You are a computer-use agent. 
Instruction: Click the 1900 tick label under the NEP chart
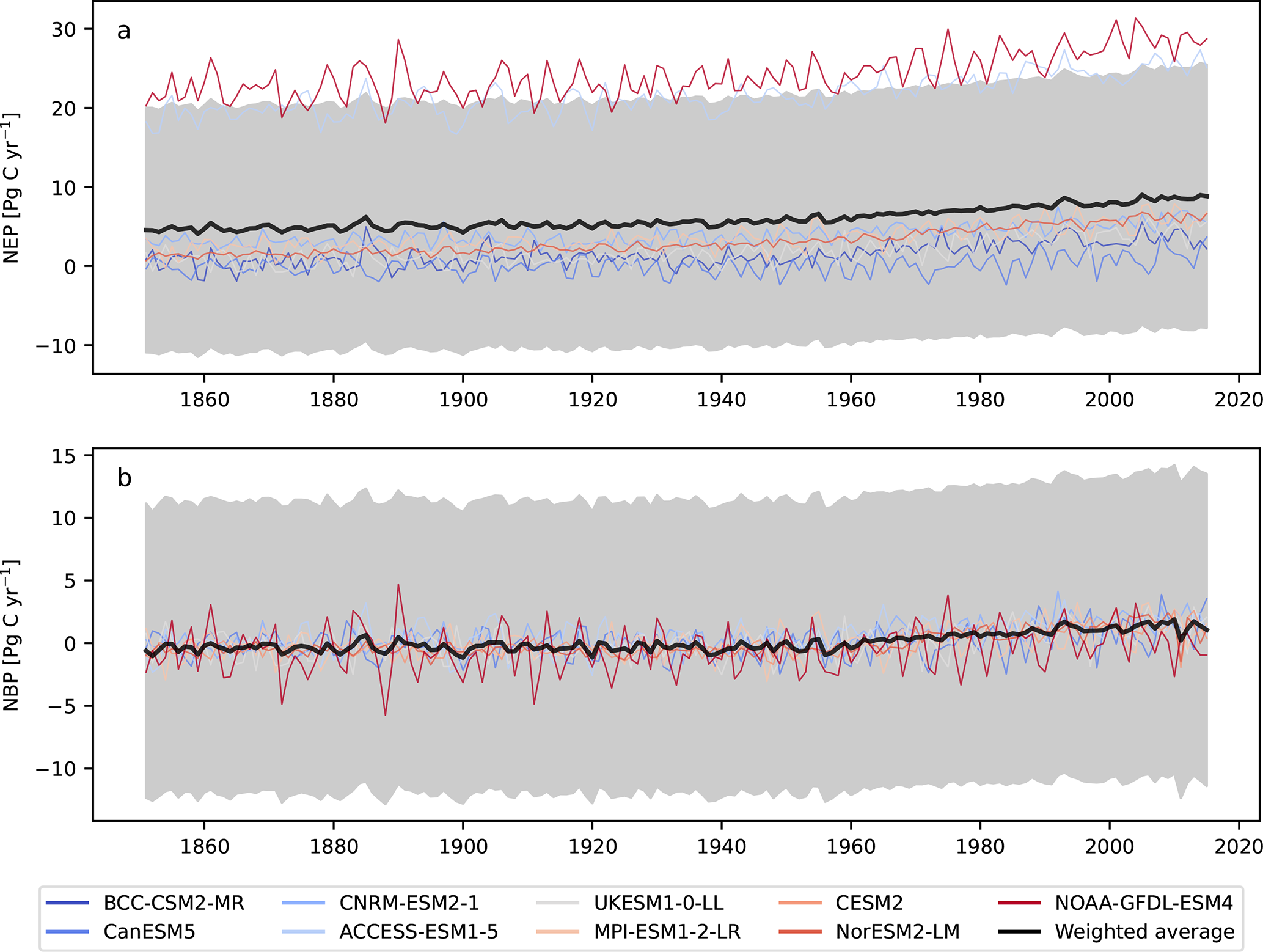coord(463,400)
